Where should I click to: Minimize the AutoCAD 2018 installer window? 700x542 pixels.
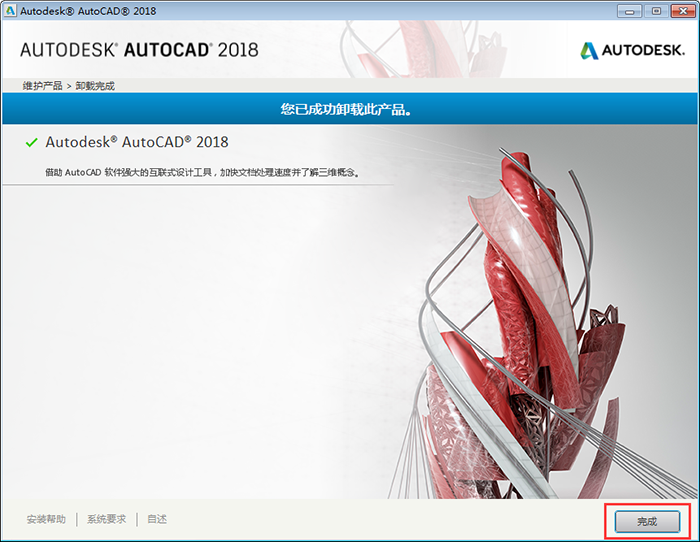(x=629, y=11)
